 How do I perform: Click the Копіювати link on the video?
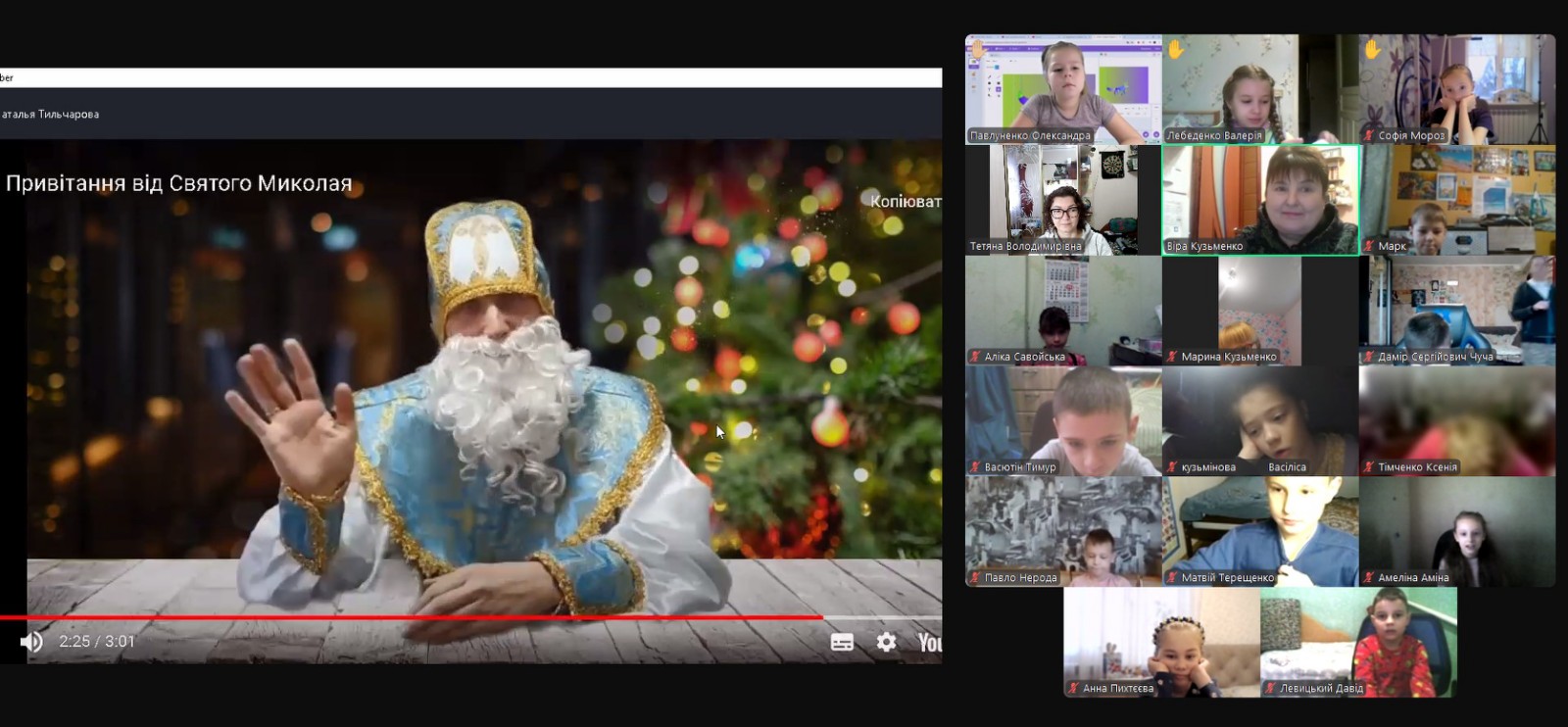906,201
